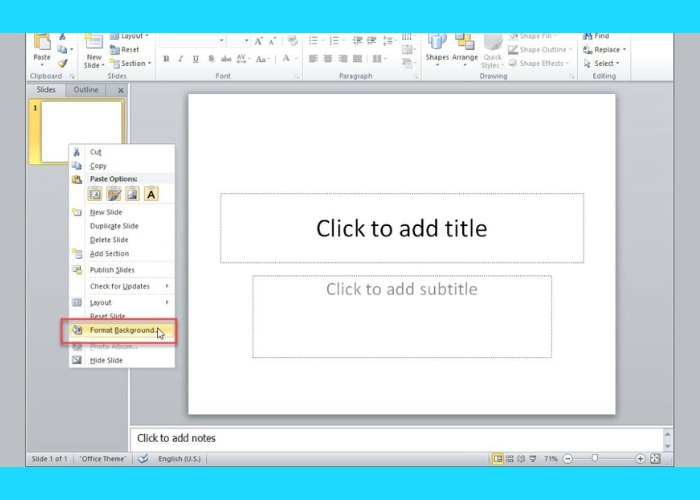Image resolution: width=700 pixels, height=500 pixels.
Task: Click Keep Text Only paste icon
Action: [x=151, y=194]
